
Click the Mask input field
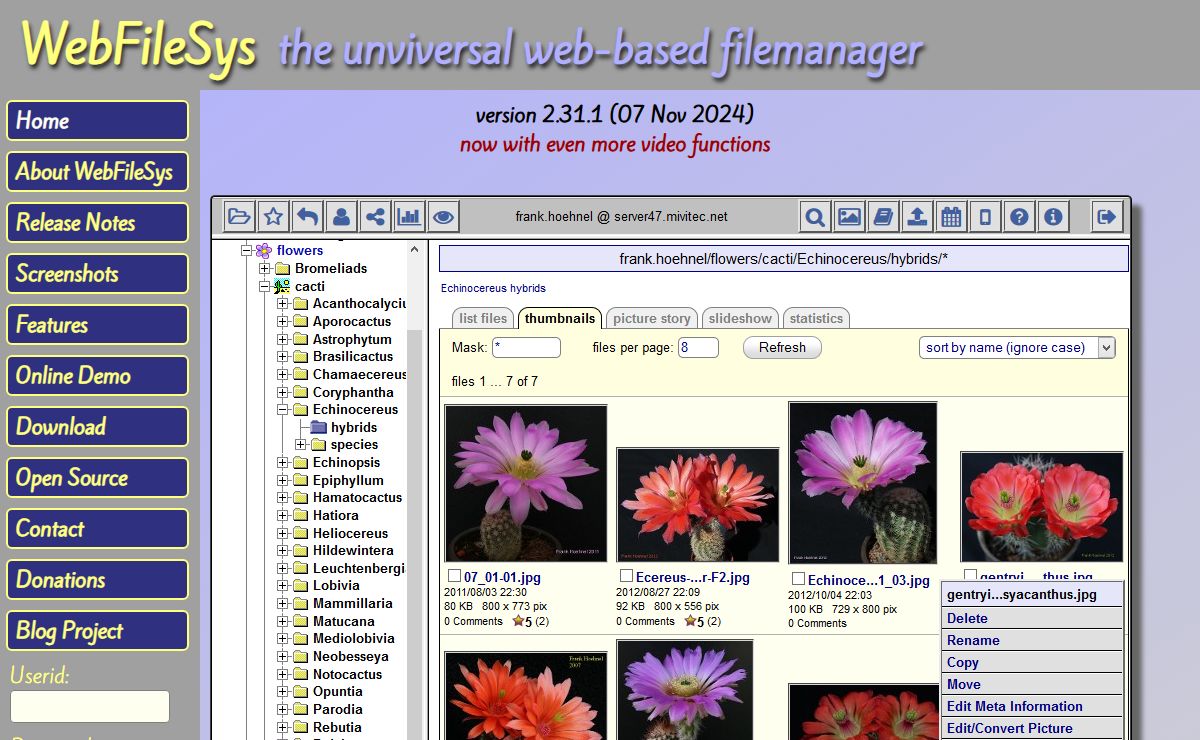tap(526, 347)
